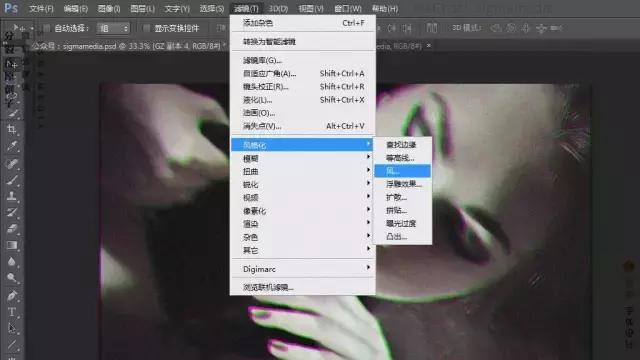Open the 文字(Y) menu

(x=177, y=8)
